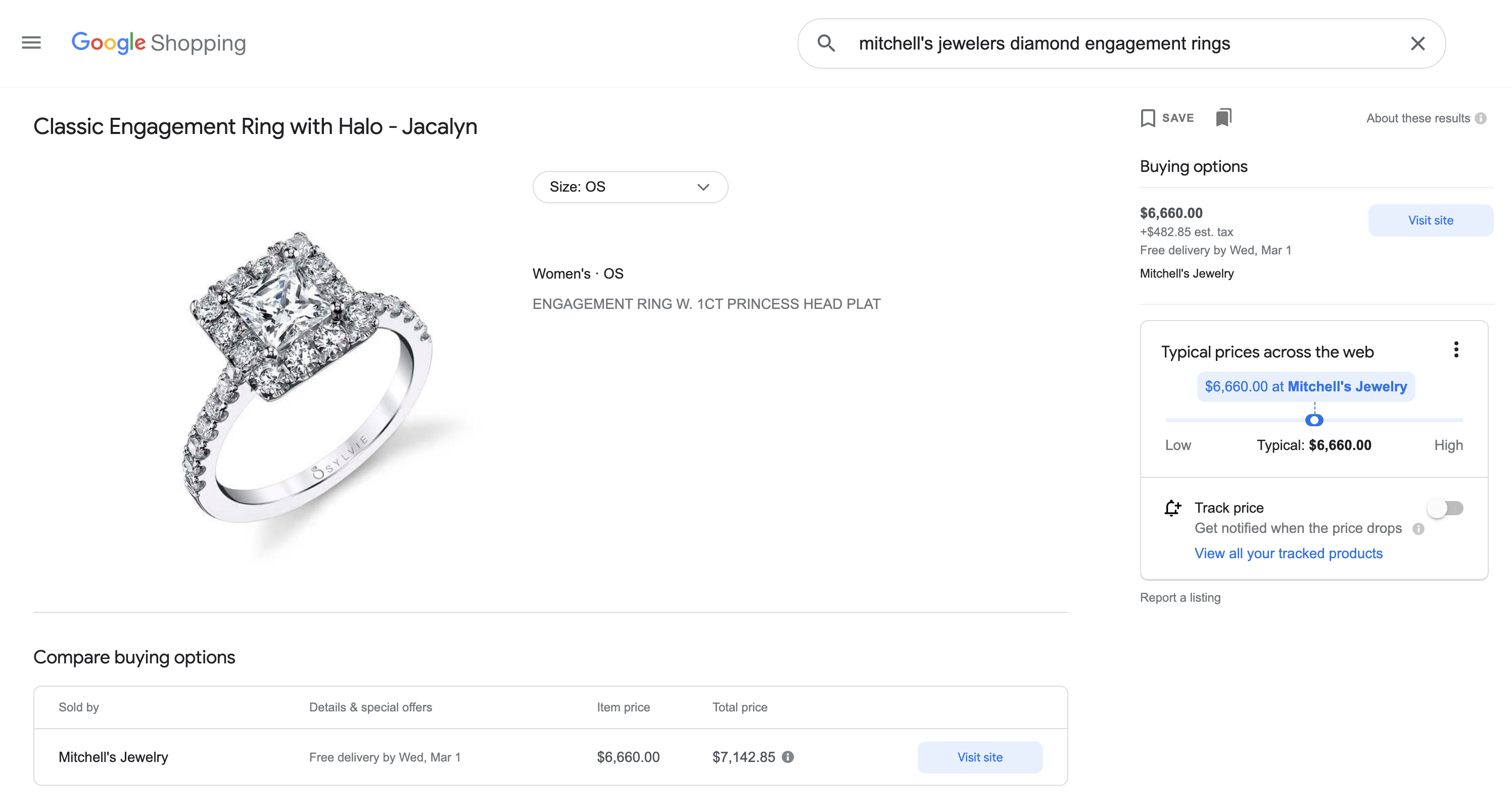Clear the search query with X
1512x809 pixels.
(1417, 43)
